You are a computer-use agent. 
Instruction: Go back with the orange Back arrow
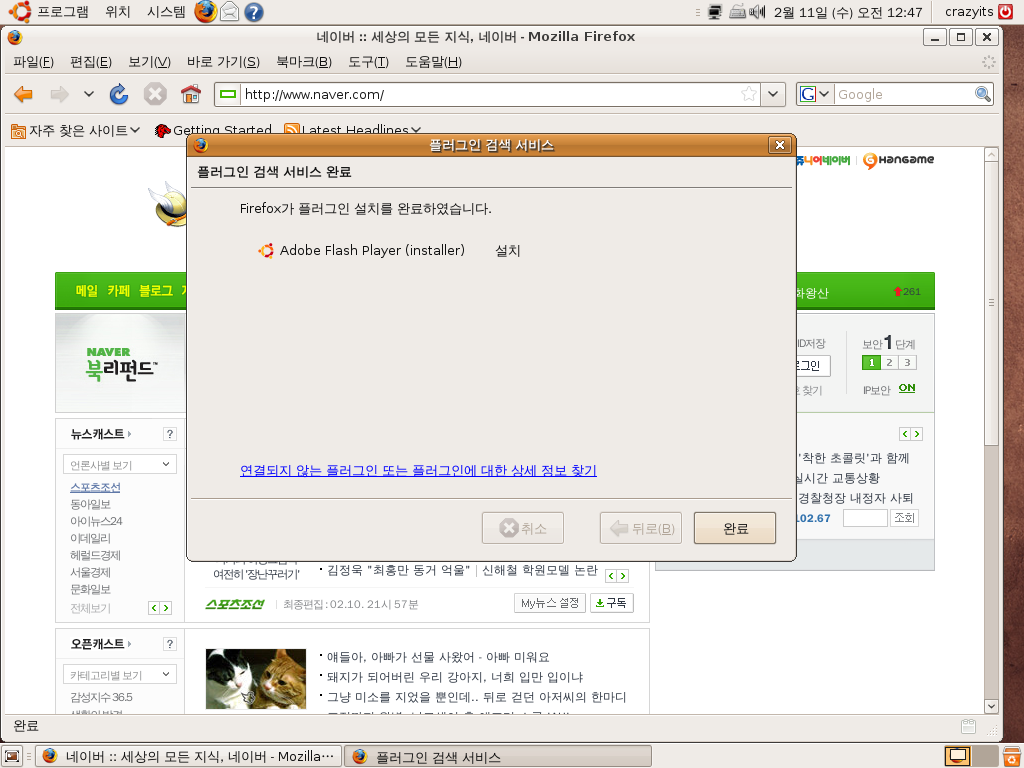click(x=24, y=95)
